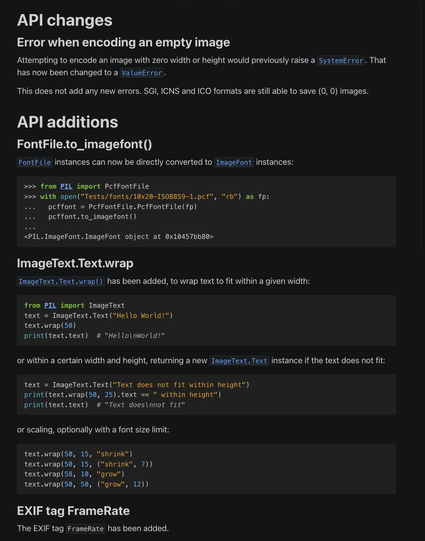Click the 'Hello World!' string in code

click(x=141, y=315)
